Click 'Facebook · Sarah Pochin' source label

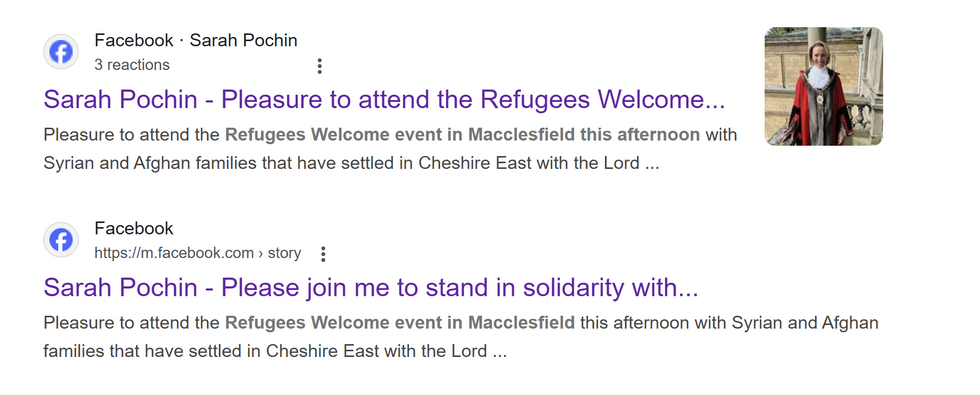pyautogui.click(x=196, y=41)
